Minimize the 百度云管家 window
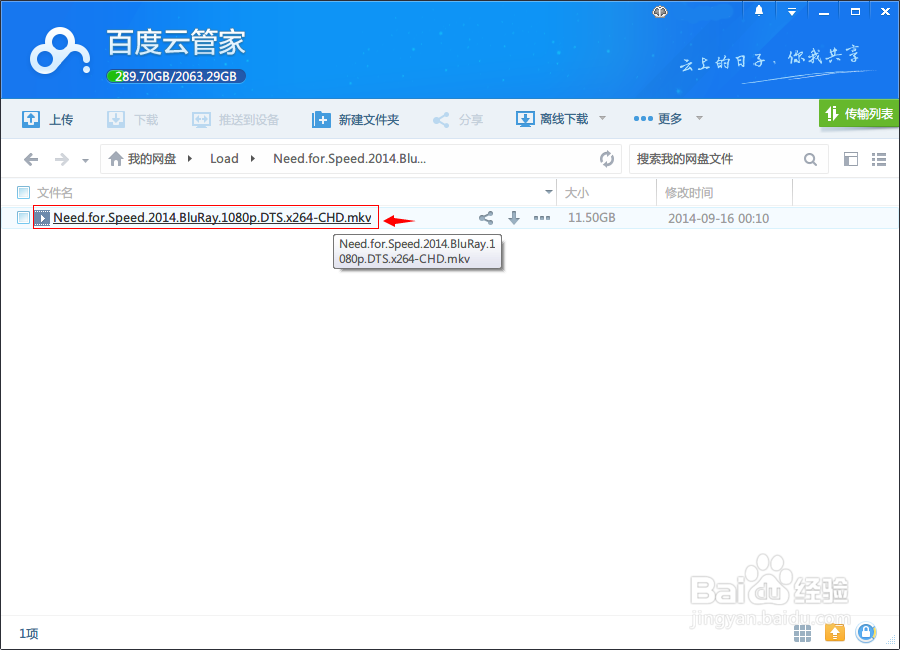This screenshot has width=900, height=650. [x=824, y=12]
